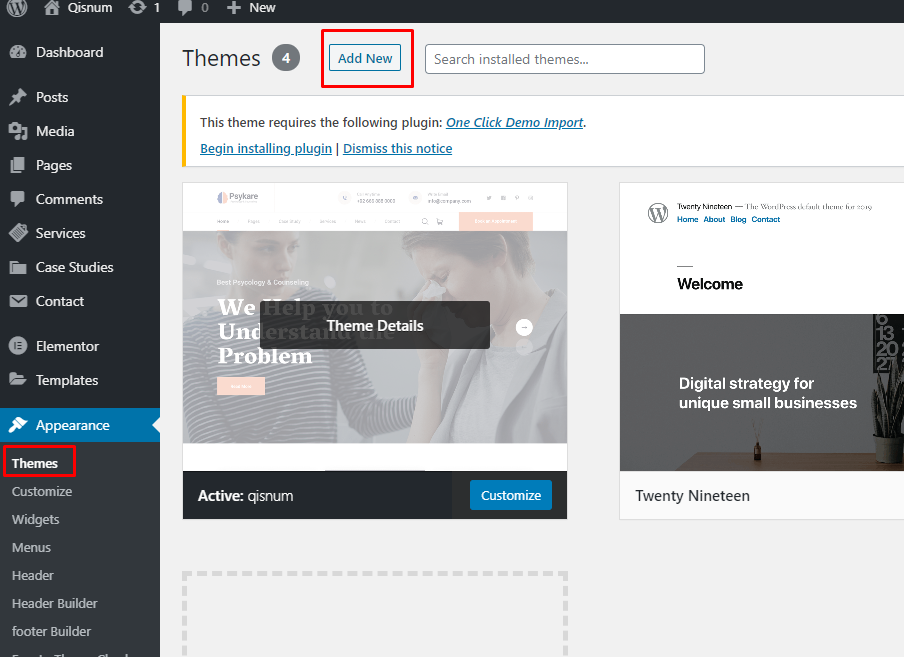Viewport: 904px width, 657px height.
Task: Open the updates icon in admin bar
Action: 137,8
